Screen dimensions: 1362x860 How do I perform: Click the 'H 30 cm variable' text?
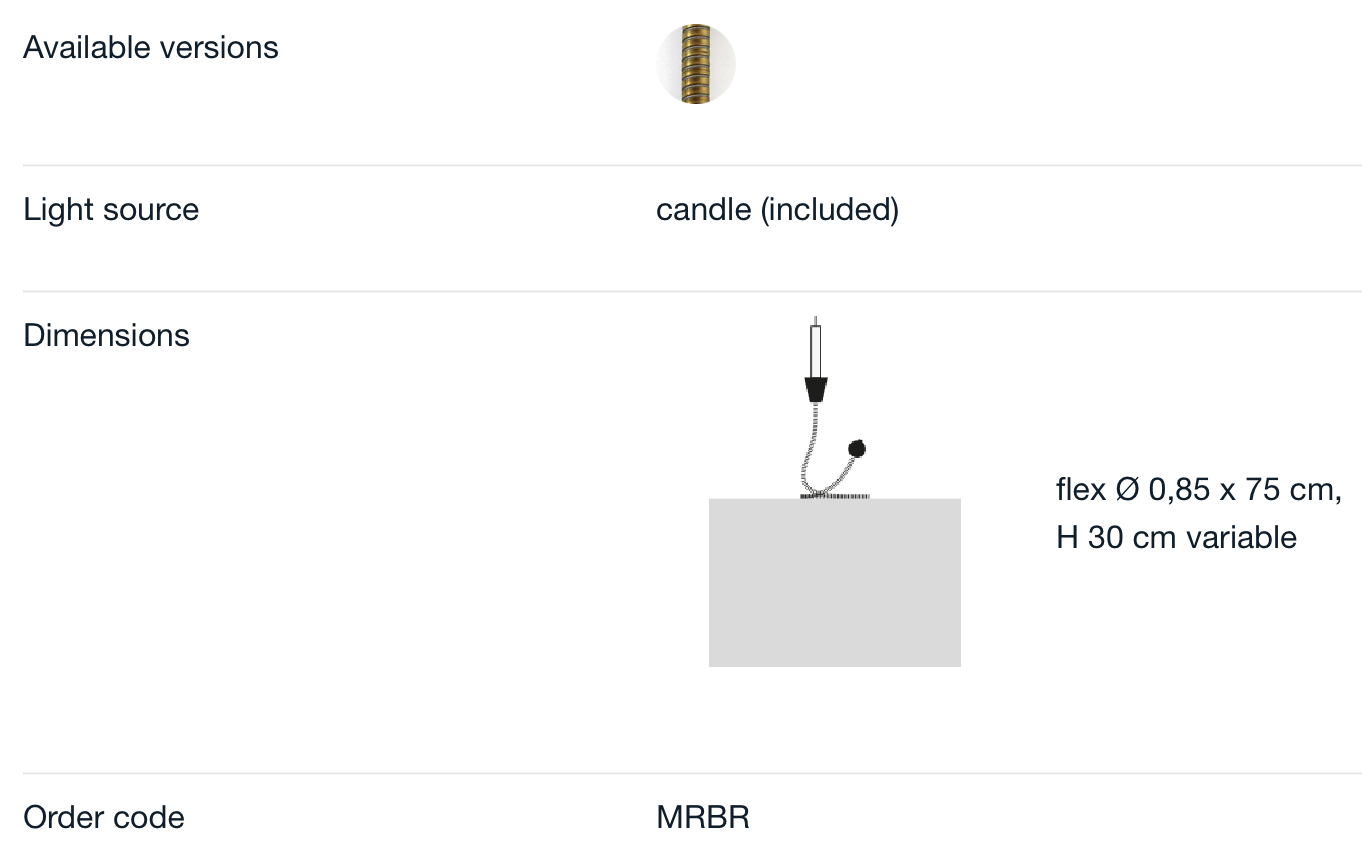[x=1176, y=537]
